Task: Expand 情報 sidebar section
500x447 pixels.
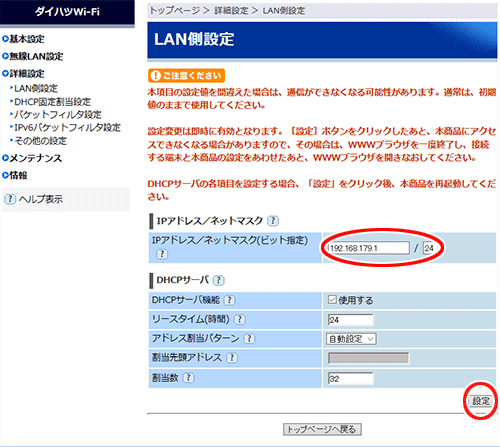Action: pos(15,175)
